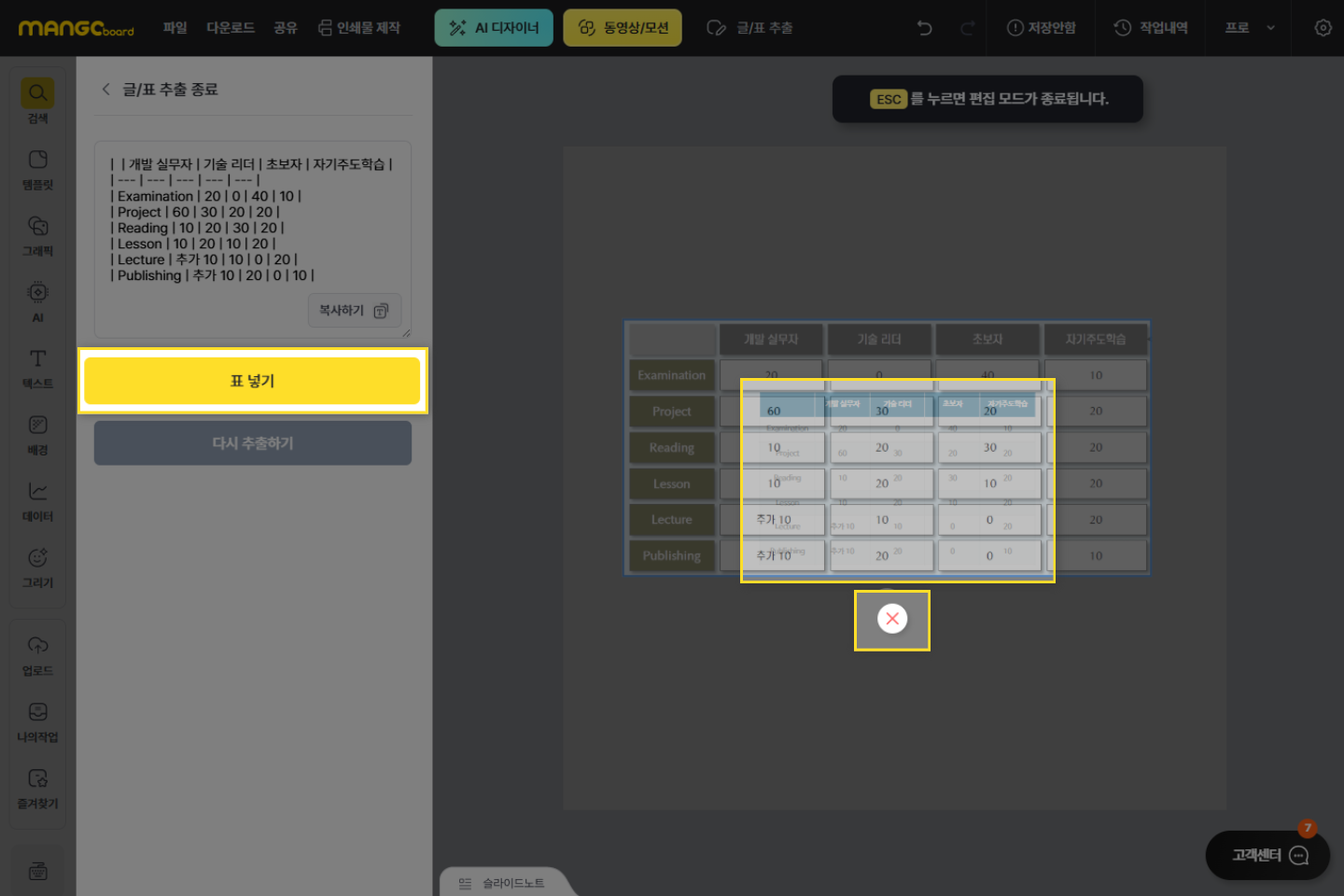Open the 파일 menu
The image size is (1344, 896).
[x=175, y=28]
